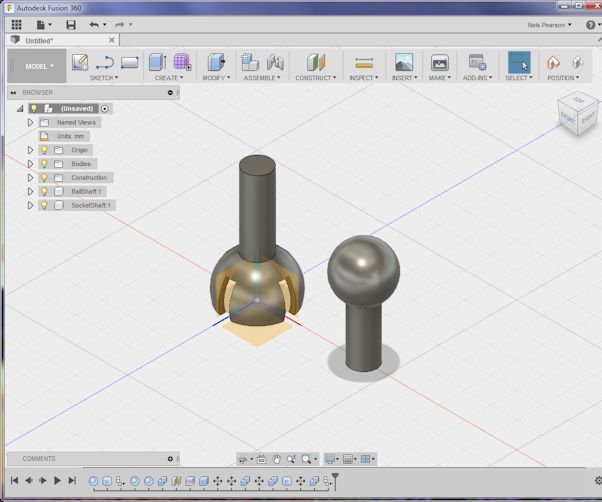The image size is (602, 502).
Task: Open the SKETCH menu
Action: [x=104, y=78]
